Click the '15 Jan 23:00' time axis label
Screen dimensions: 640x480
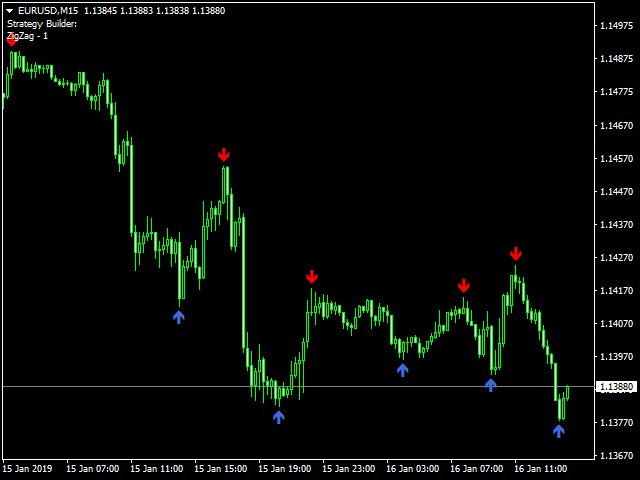tap(349, 469)
